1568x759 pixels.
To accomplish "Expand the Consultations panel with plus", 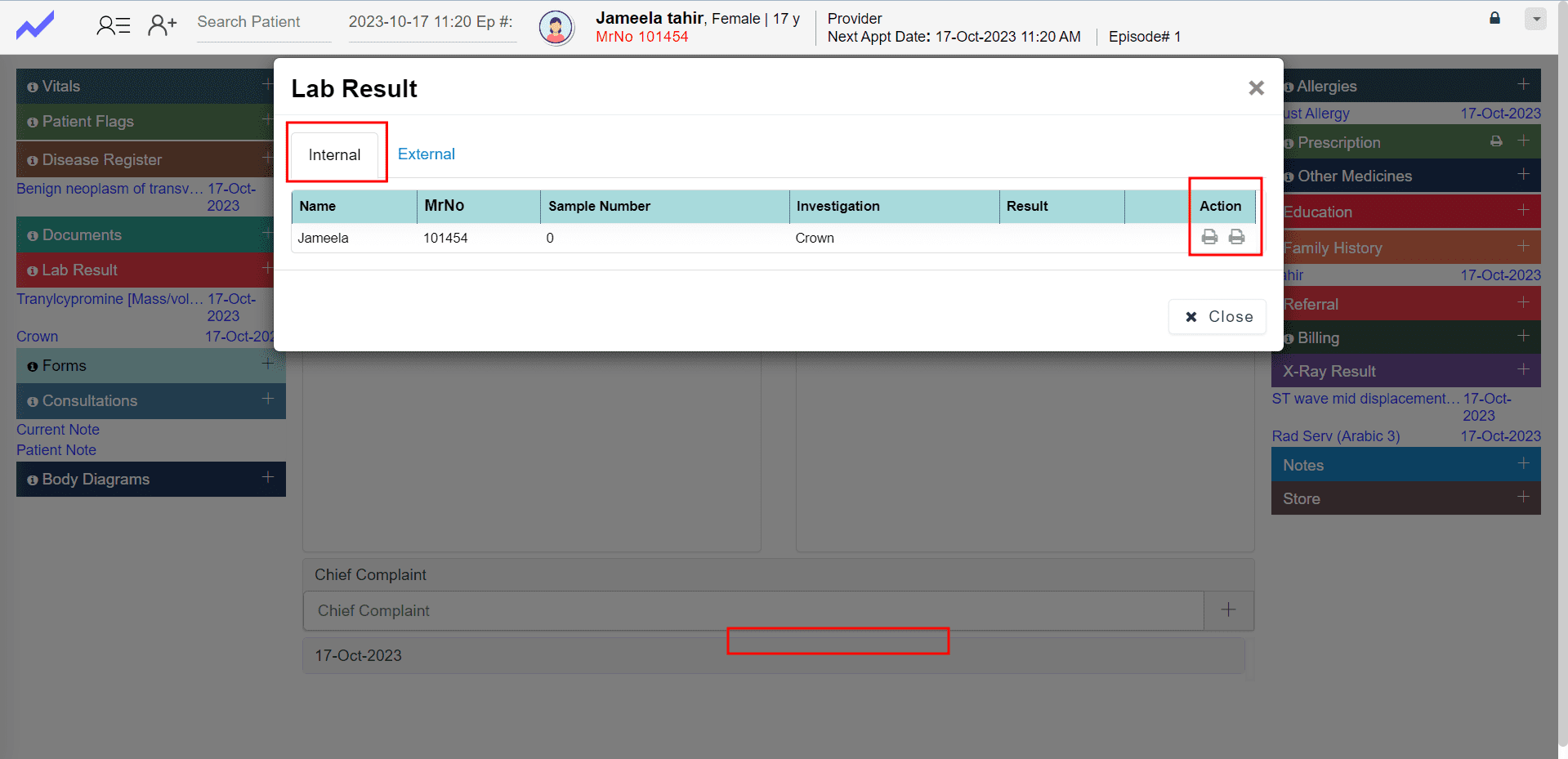I will (267, 399).
